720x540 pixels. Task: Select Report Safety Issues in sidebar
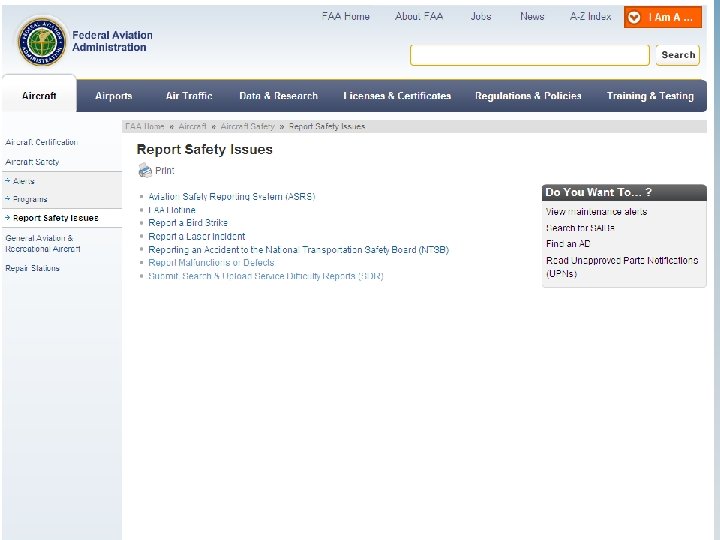coord(56,218)
